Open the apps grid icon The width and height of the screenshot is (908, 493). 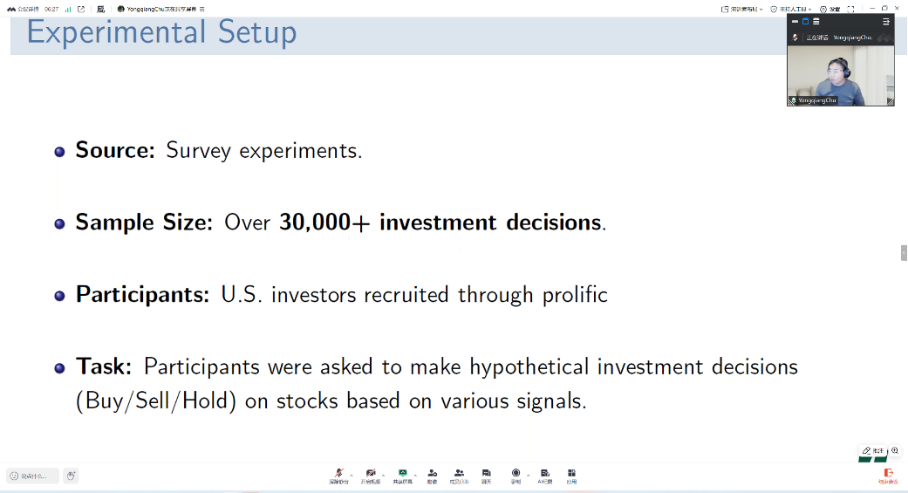click(571, 473)
